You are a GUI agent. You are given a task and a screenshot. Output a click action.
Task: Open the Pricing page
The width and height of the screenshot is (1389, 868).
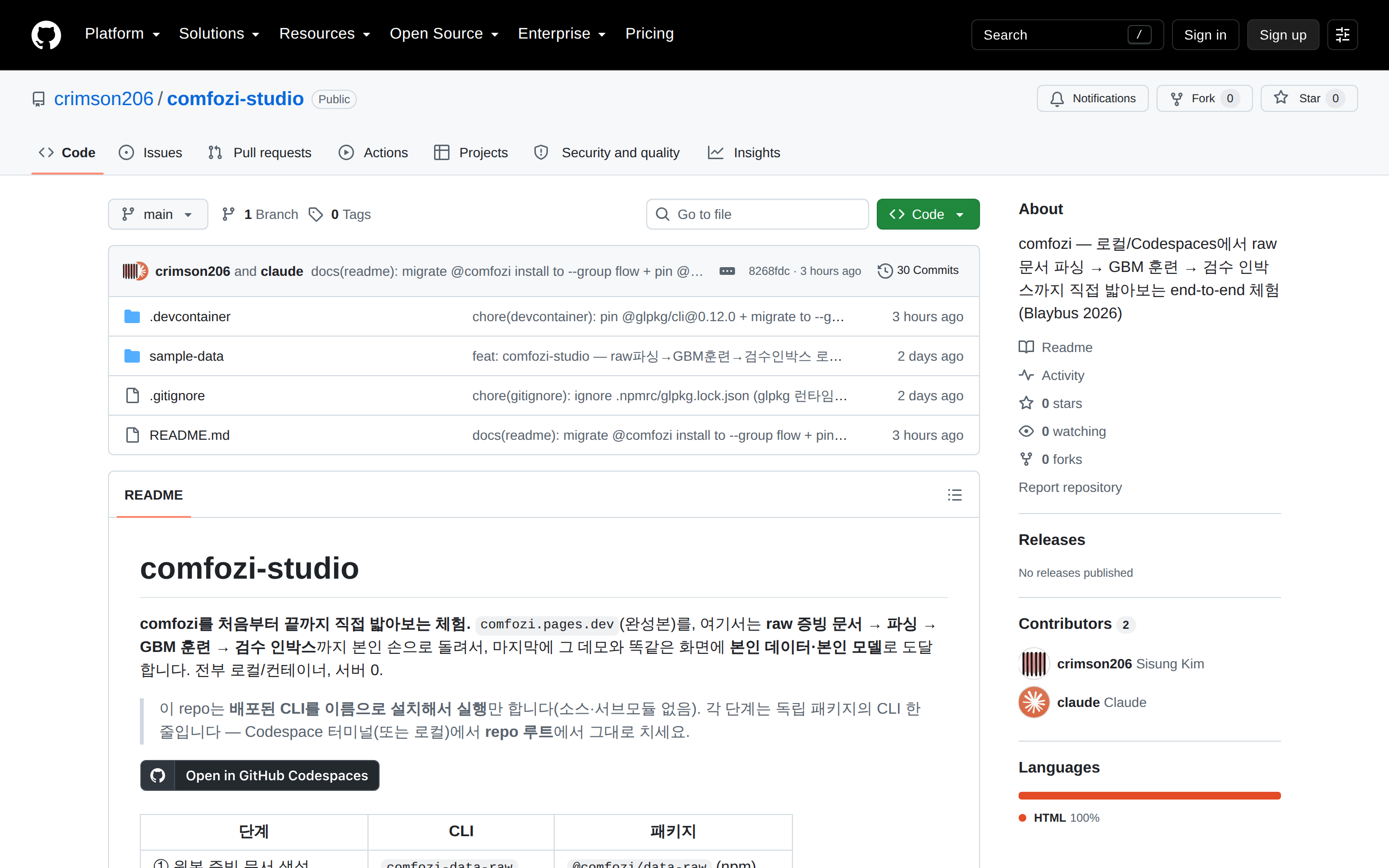649,34
